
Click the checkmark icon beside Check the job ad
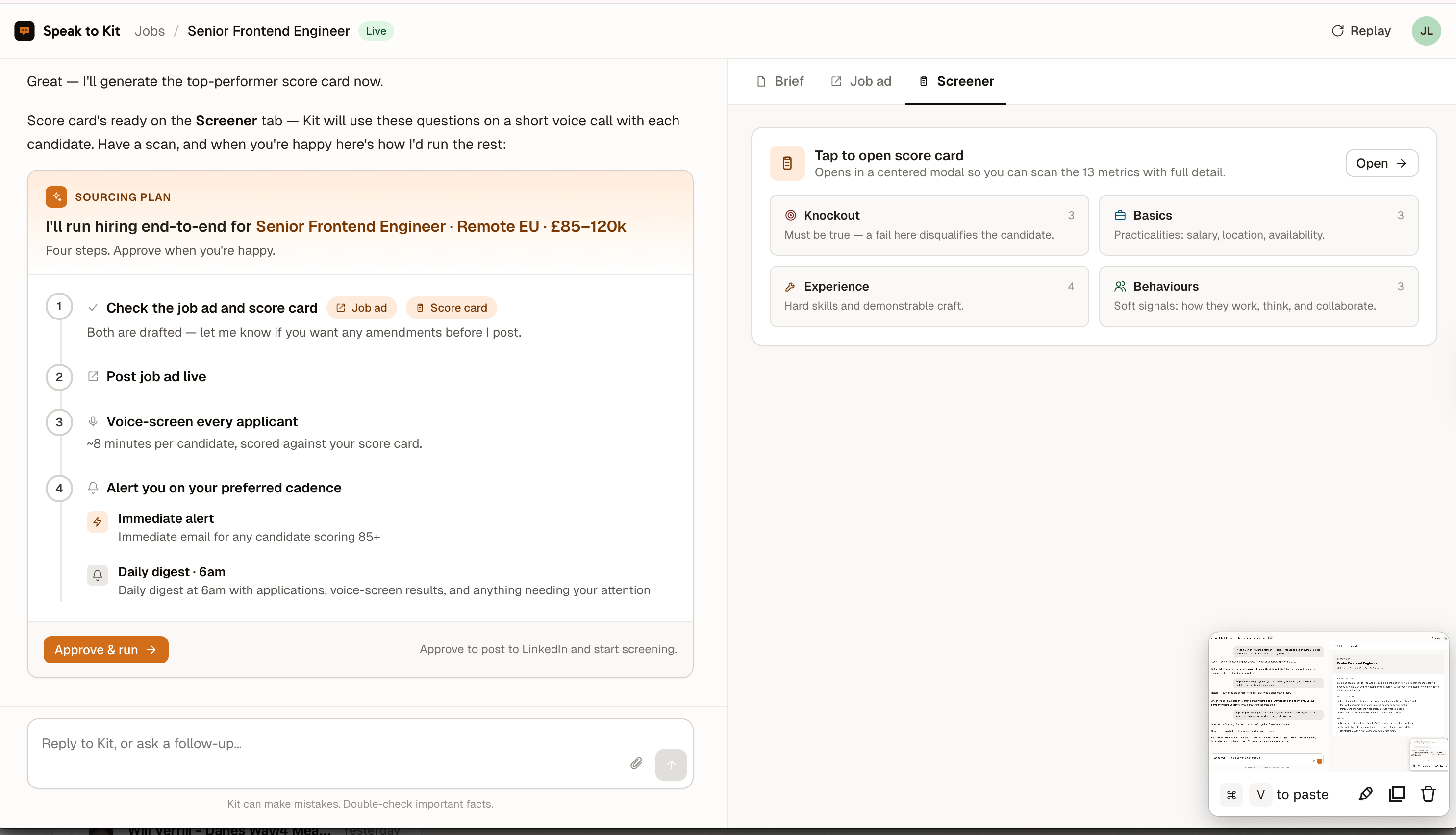pos(93,308)
